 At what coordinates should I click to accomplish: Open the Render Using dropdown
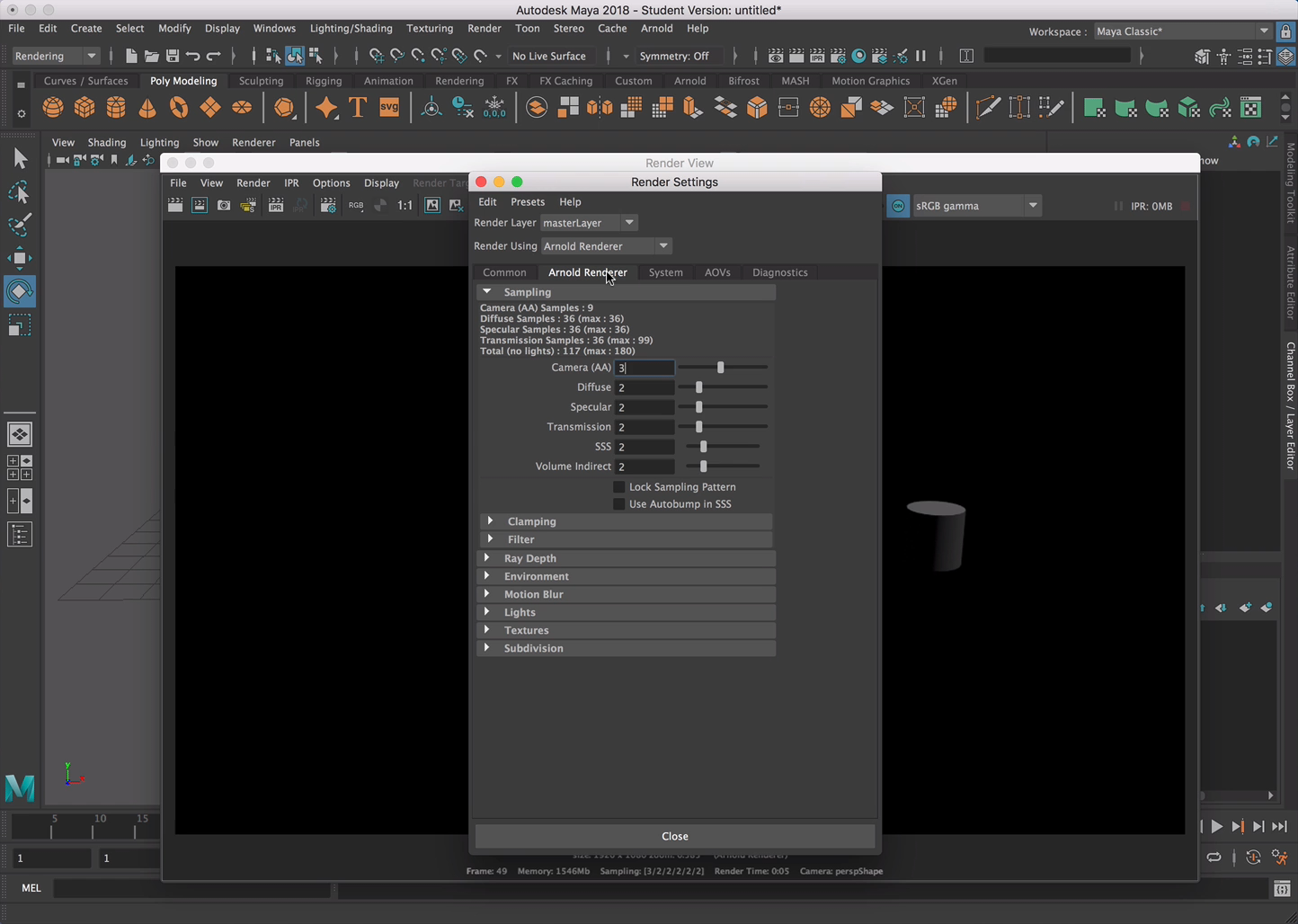coord(607,246)
